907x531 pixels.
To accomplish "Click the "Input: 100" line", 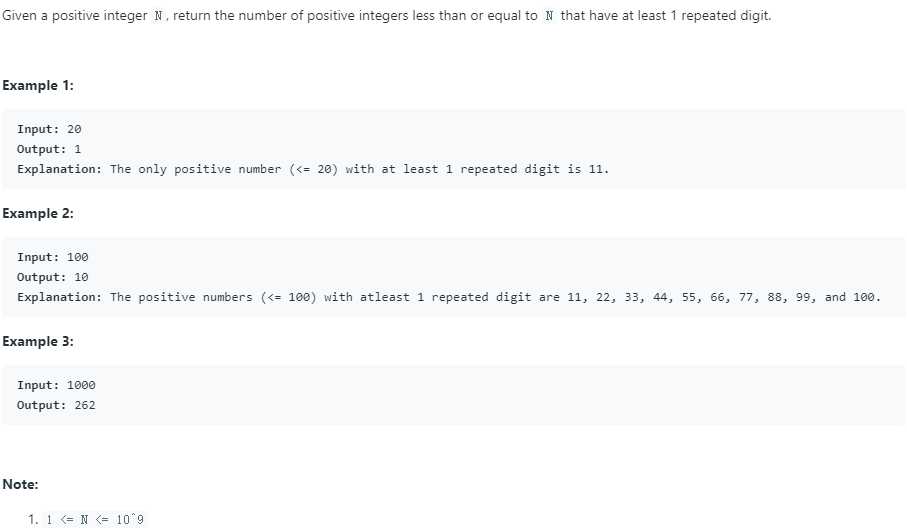I will coord(53,257).
